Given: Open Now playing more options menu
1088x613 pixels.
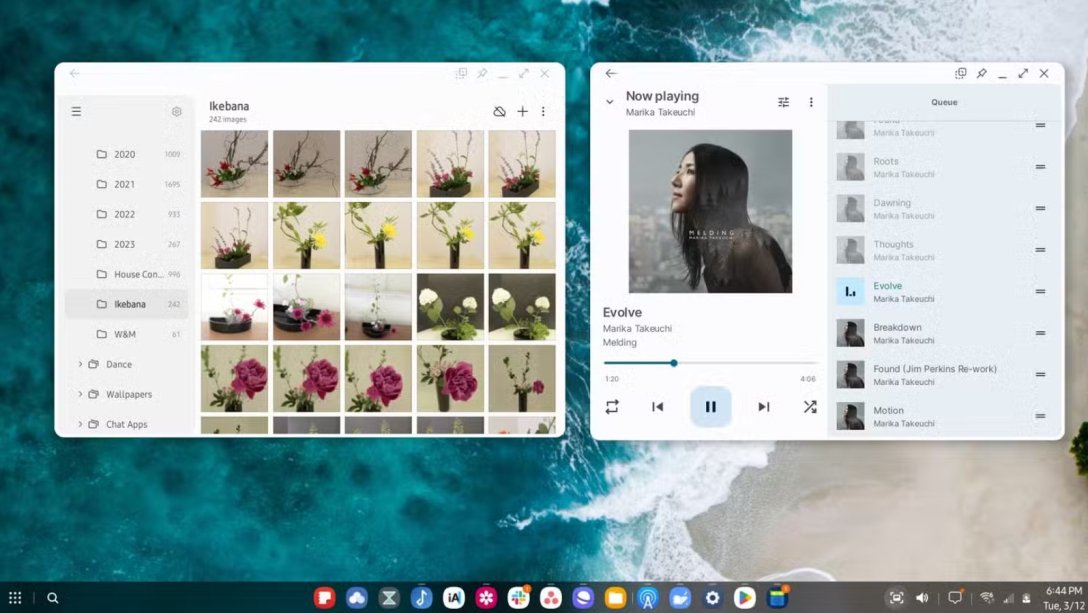Looking at the screenshot, I should (x=811, y=101).
